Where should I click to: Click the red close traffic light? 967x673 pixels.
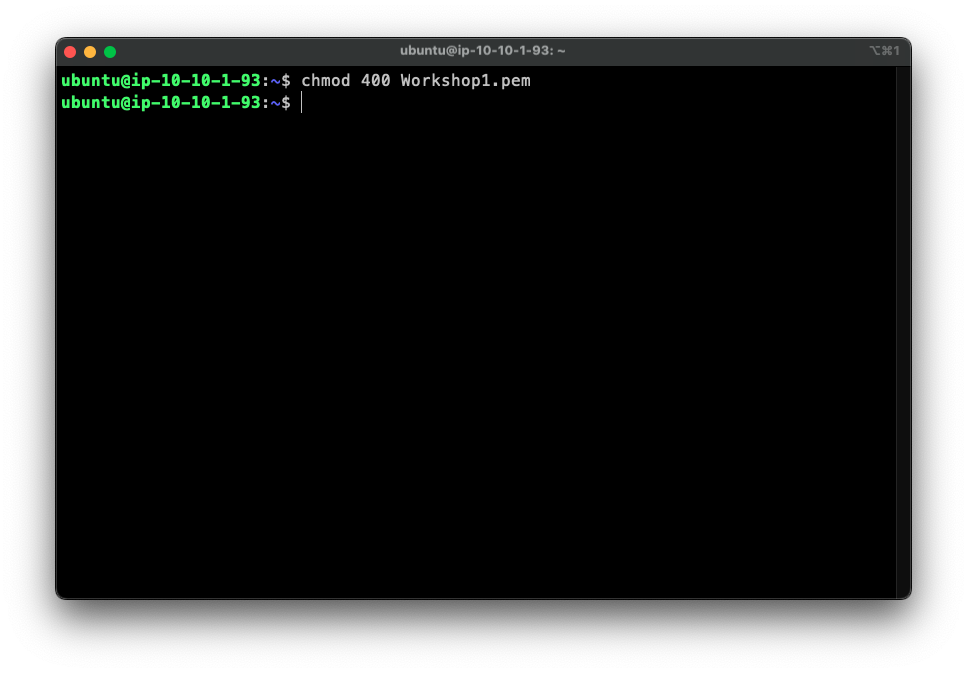tap(69, 50)
